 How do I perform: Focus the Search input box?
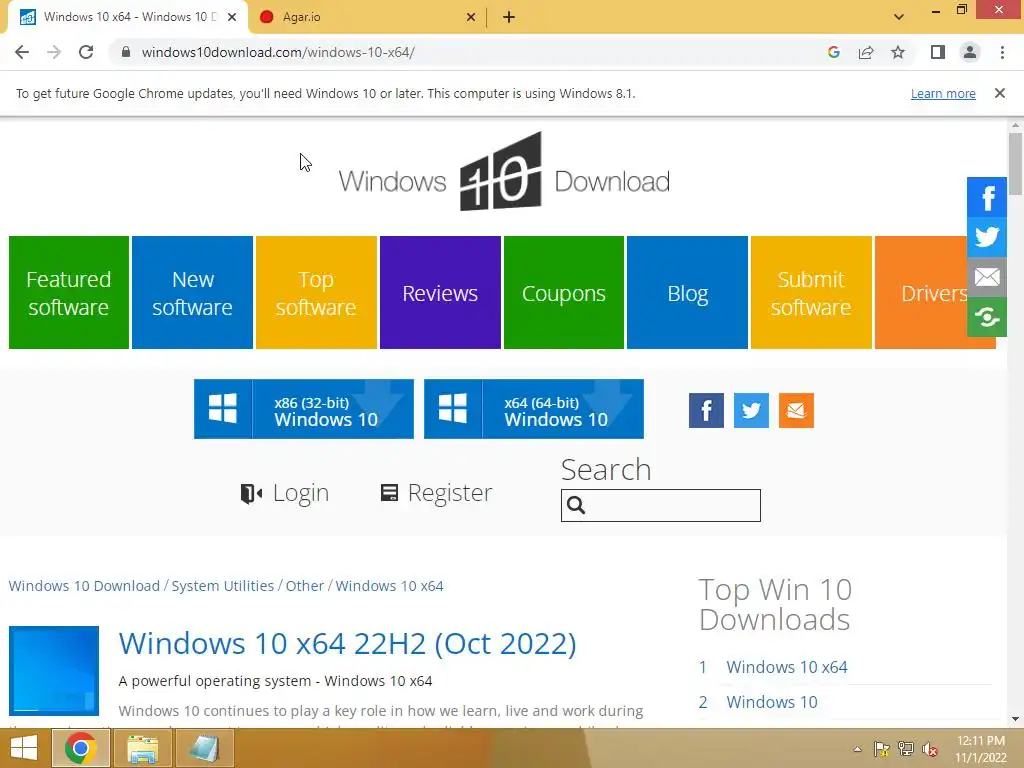[661, 505]
